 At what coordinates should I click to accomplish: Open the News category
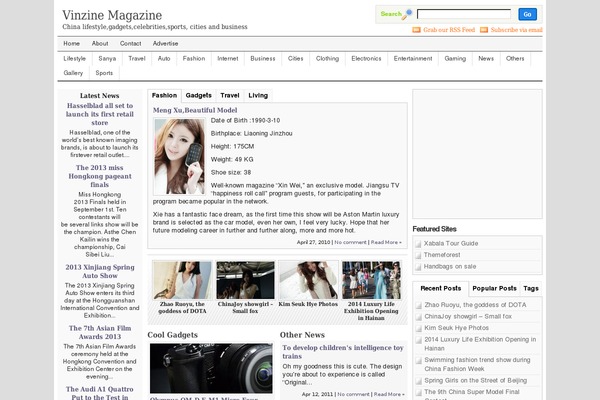[486, 59]
